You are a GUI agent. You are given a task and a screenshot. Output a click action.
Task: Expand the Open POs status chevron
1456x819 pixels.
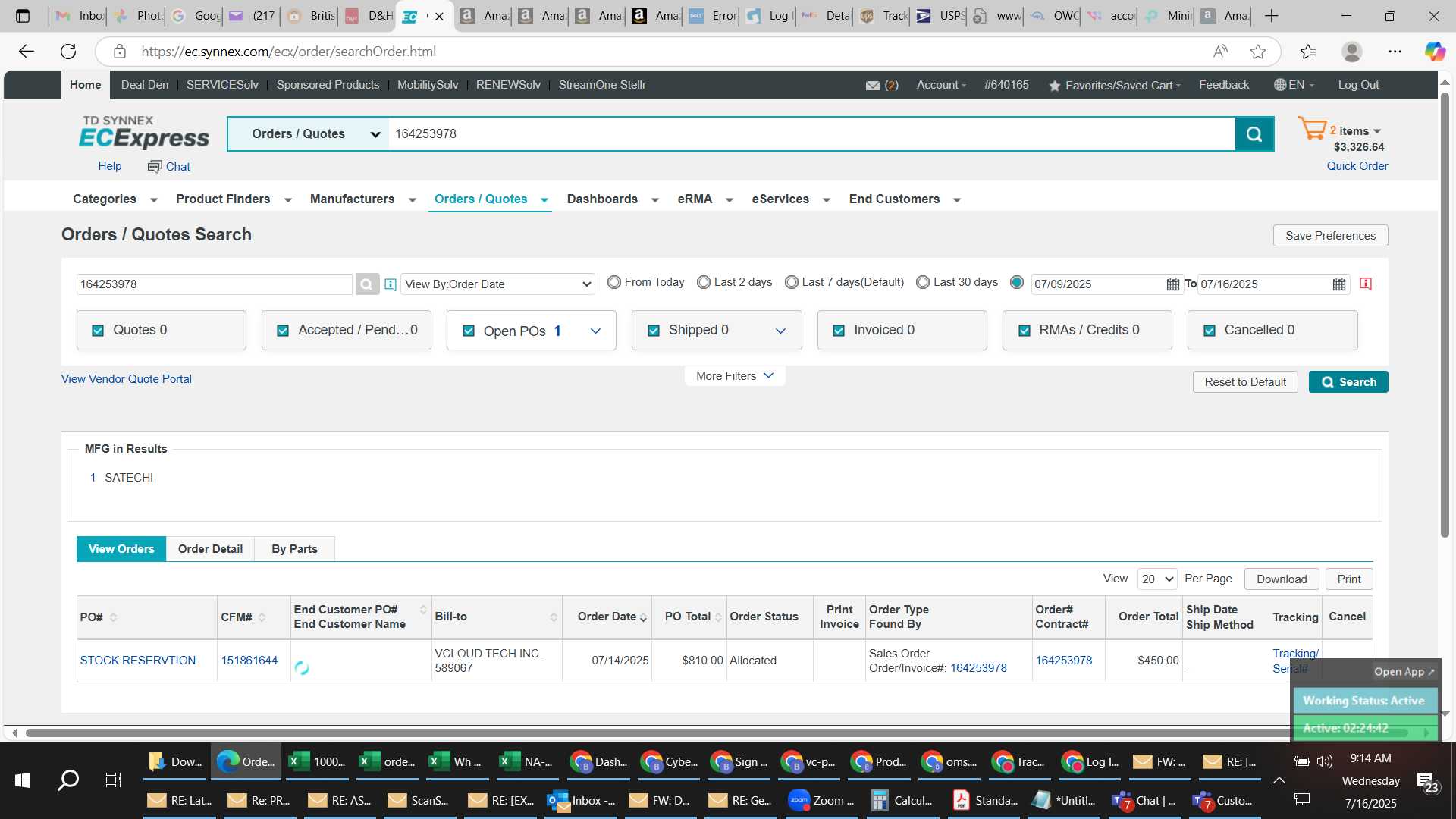pos(595,331)
